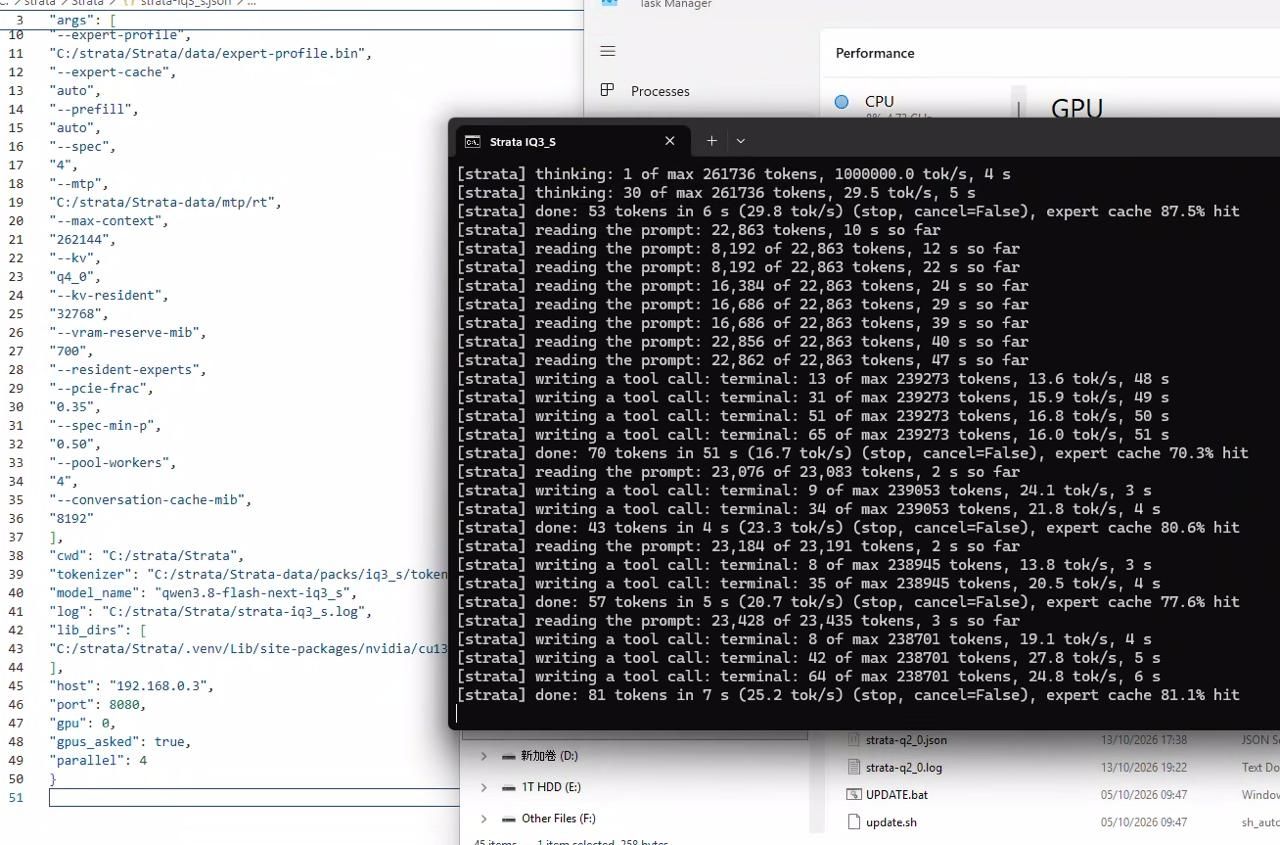1280x845 pixels.
Task: Click the "port": 8080 line in editor
Action: (x=98, y=704)
